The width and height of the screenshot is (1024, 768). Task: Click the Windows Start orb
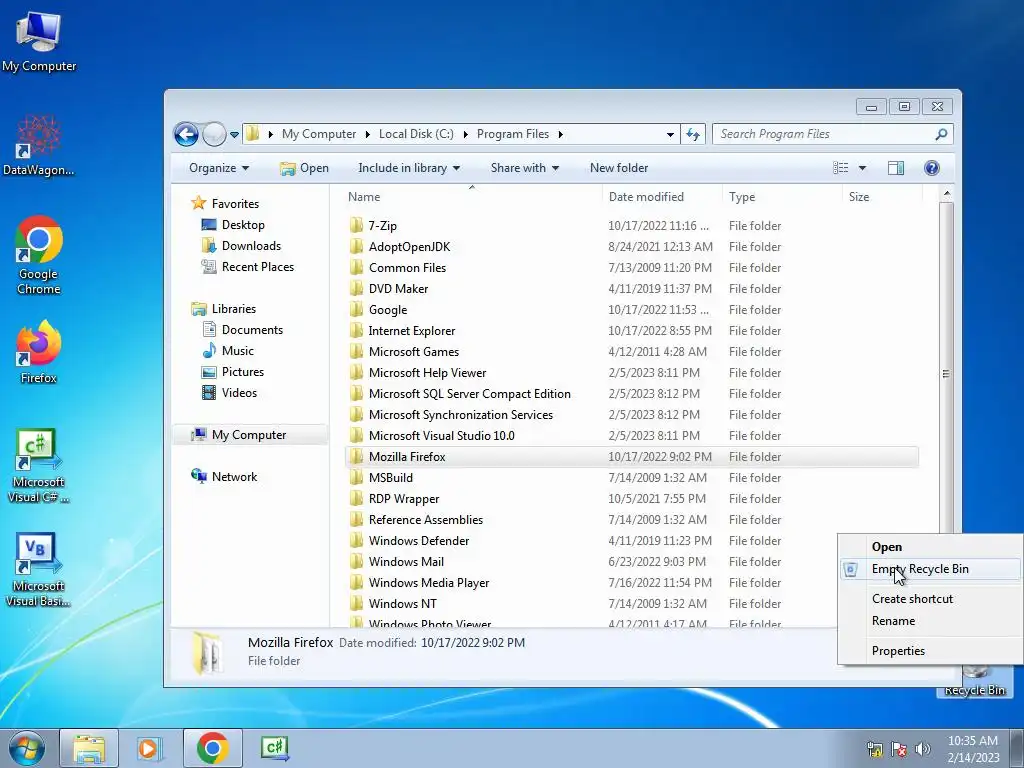27,748
